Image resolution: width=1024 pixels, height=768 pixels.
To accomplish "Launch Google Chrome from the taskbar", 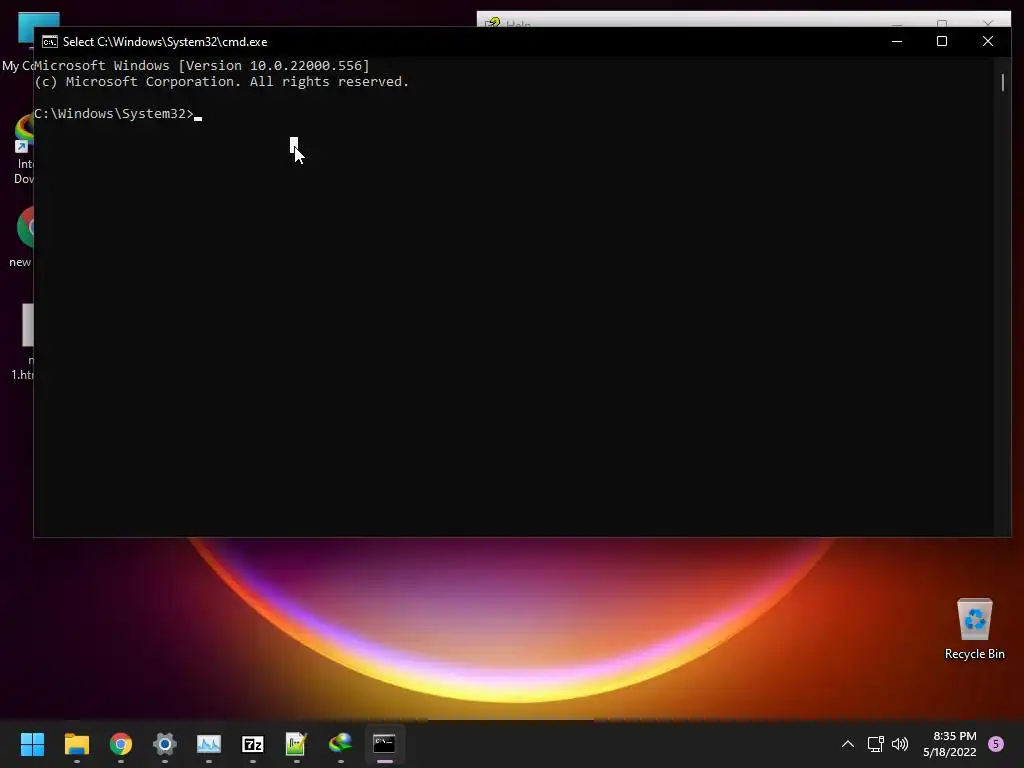I will [121, 744].
